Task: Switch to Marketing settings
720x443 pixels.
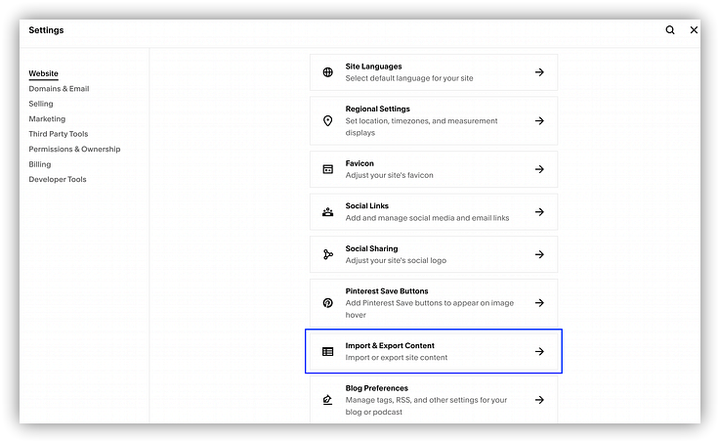Action: (47, 119)
